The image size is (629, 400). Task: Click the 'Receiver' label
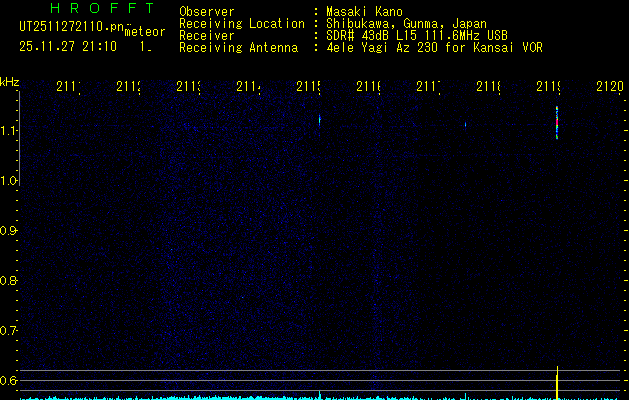(207, 36)
